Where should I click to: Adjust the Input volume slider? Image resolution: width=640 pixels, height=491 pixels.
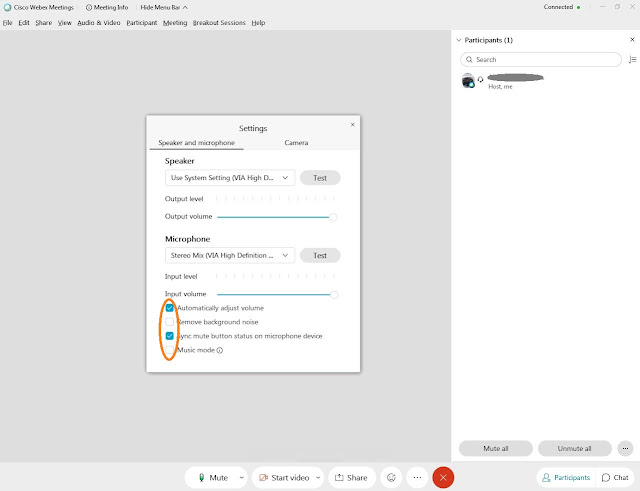[277, 294]
